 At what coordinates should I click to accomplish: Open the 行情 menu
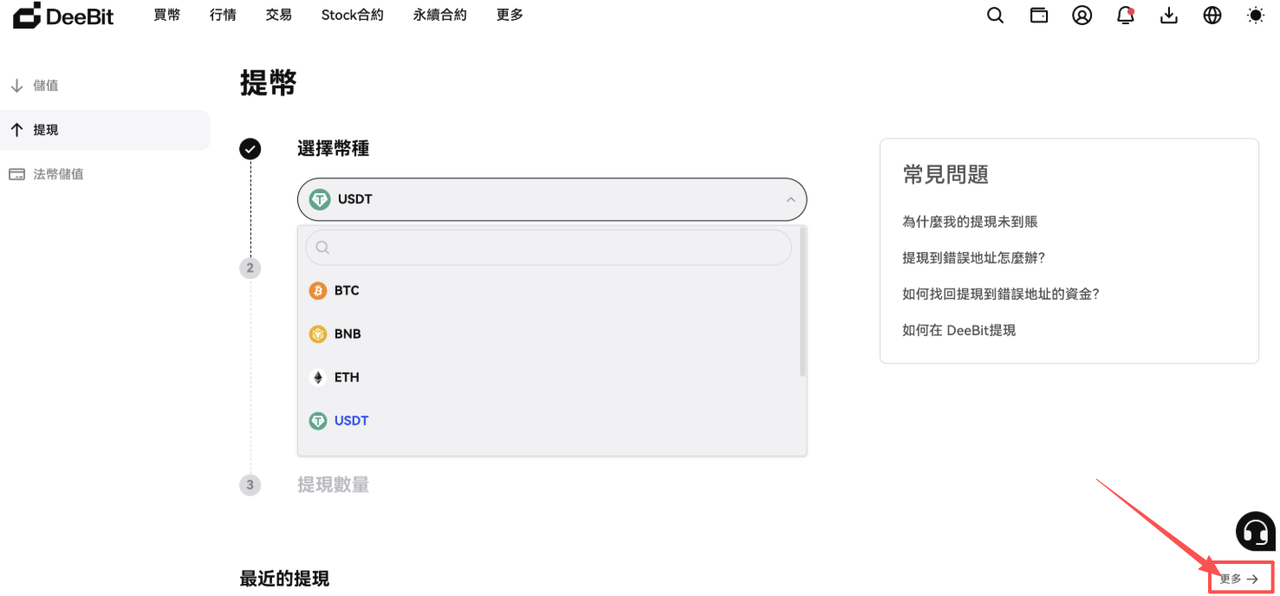[223, 15]
